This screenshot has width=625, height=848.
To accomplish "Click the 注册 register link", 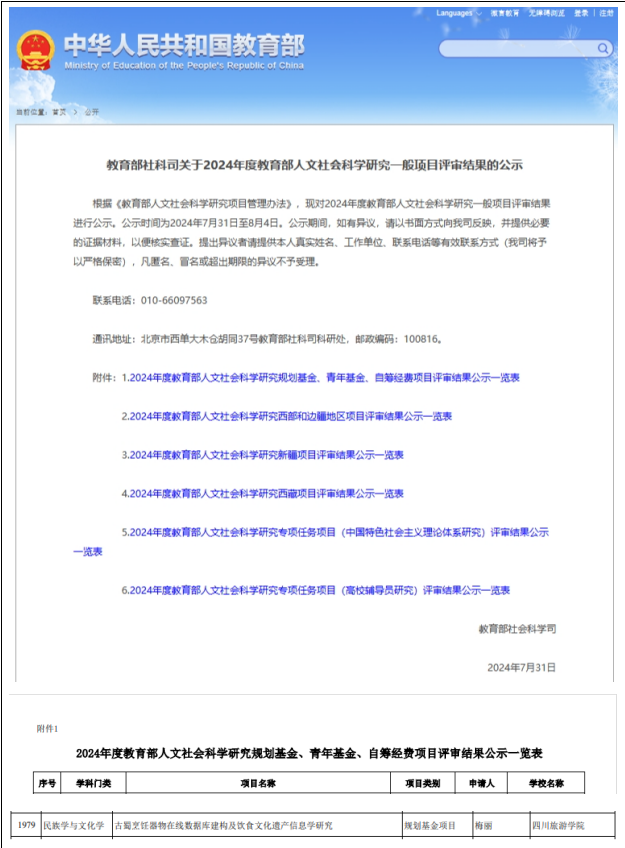I will [606, 13].
